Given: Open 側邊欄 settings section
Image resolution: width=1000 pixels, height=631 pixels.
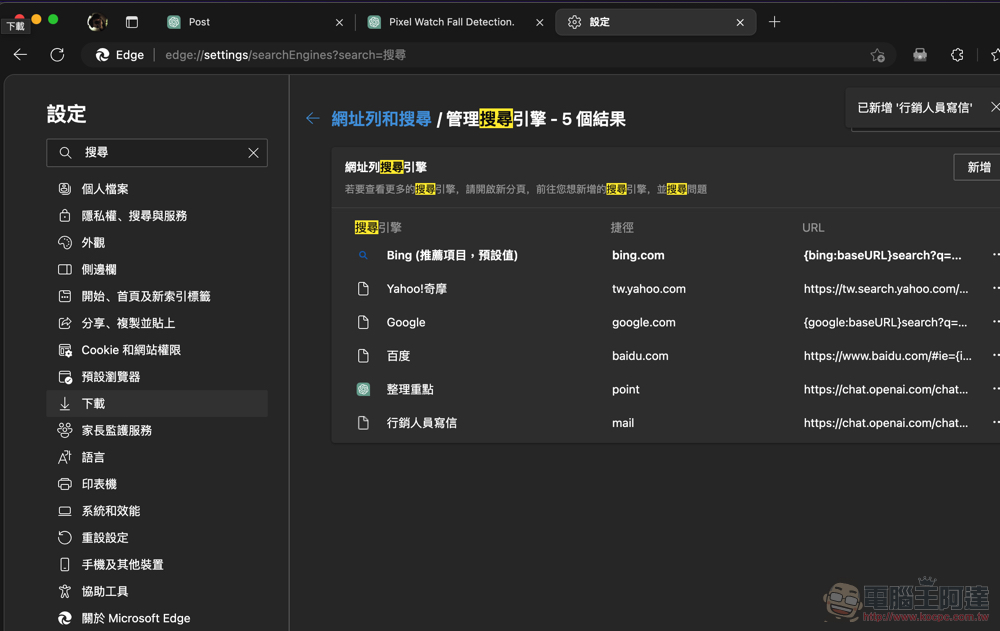Looking at the screenshot, I should [x=157, y=269].
